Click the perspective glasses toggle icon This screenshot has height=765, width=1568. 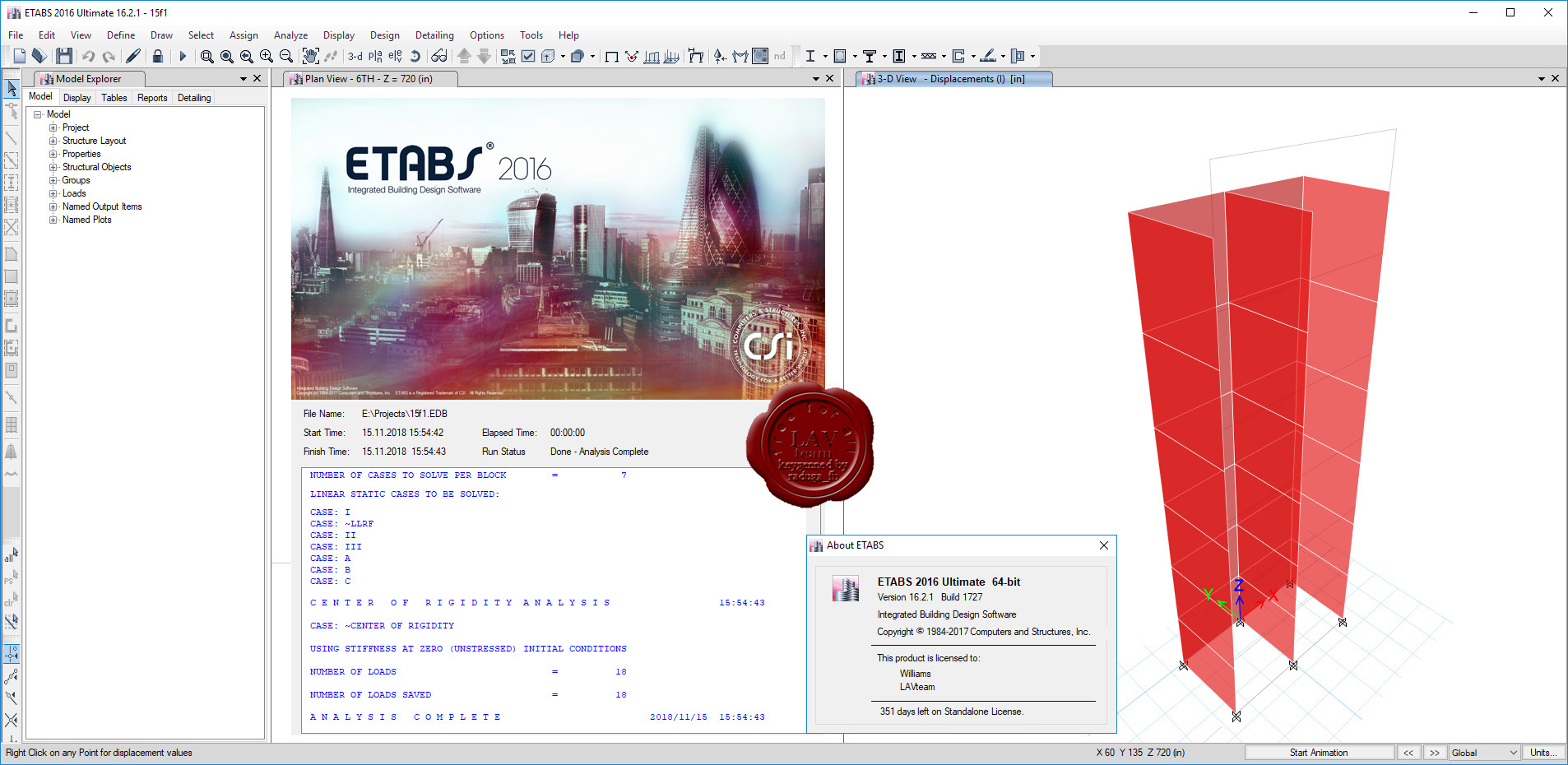(439, 56)
